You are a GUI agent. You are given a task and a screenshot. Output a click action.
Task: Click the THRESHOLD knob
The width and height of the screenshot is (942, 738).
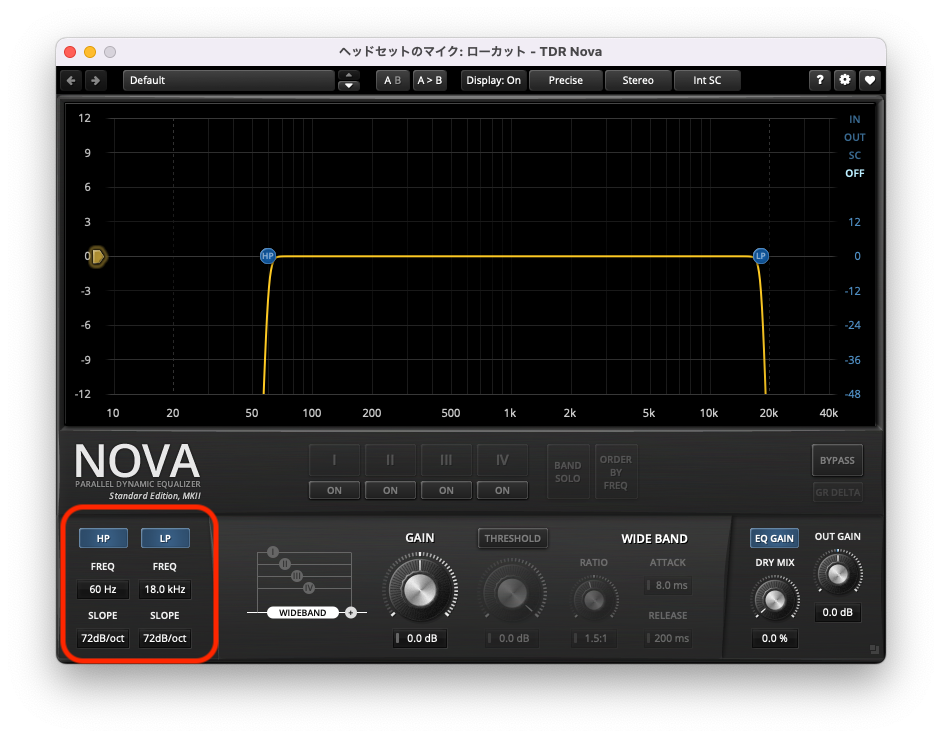(x=512, y=593)
